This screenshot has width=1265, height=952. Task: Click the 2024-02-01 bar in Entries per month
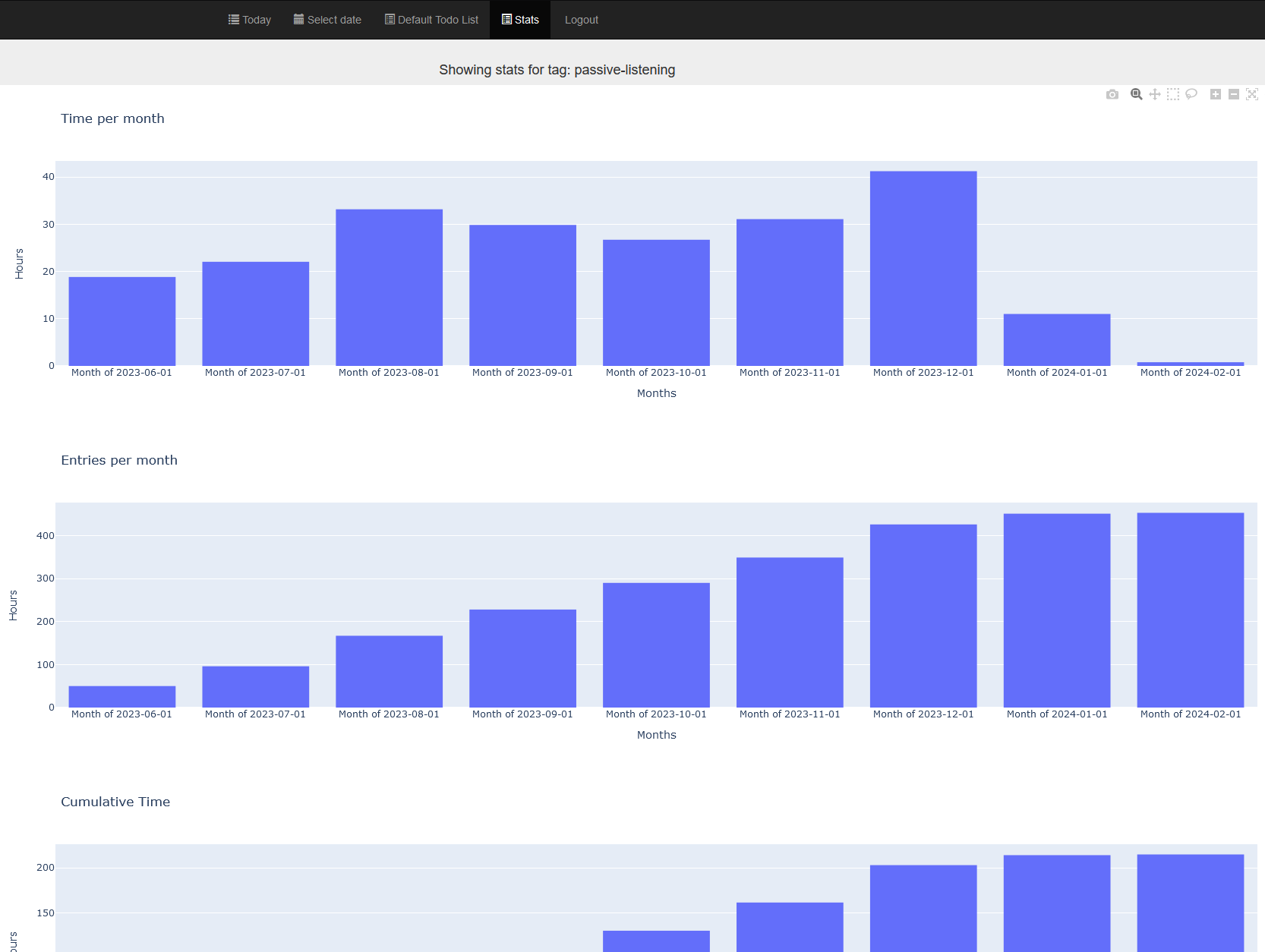point(1191,610)
